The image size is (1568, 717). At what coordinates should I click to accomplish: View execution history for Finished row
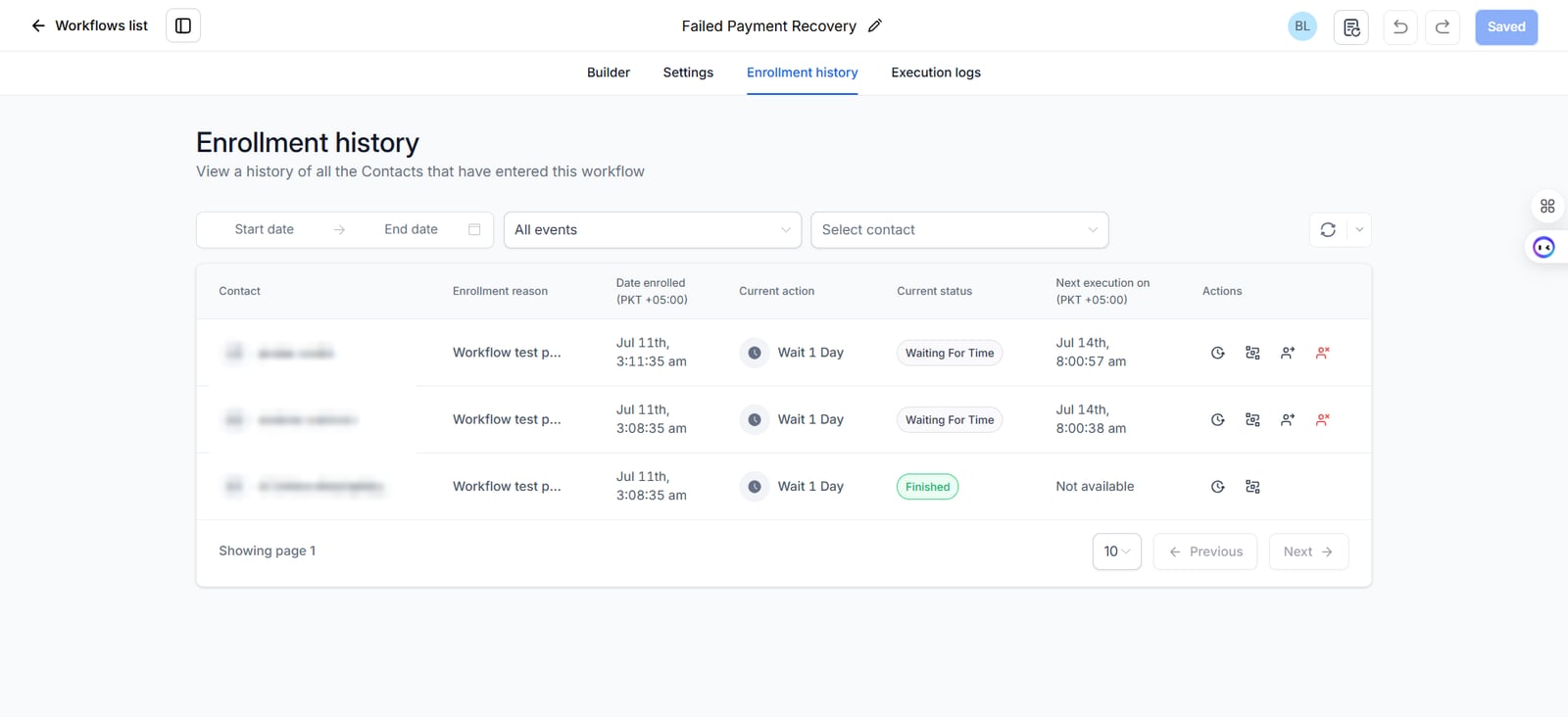[1218, 487]
